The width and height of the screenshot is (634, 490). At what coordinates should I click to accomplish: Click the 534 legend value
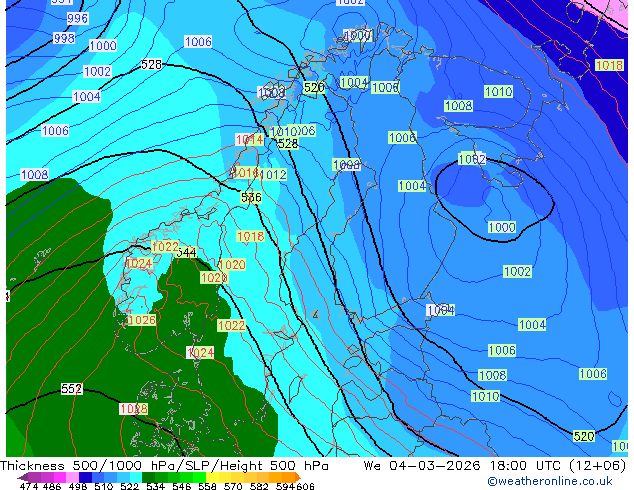(x=156, y=486)
